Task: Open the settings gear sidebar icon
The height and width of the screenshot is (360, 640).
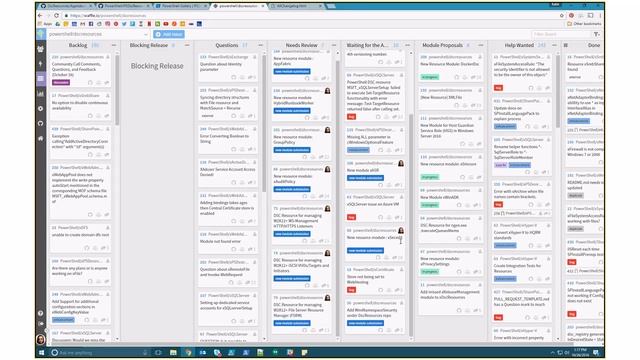Action: click(40, 109)
